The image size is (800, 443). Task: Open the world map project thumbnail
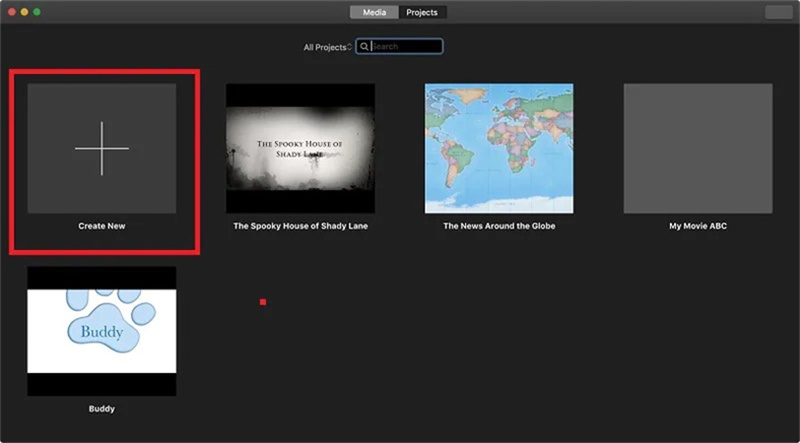[499, 148]
